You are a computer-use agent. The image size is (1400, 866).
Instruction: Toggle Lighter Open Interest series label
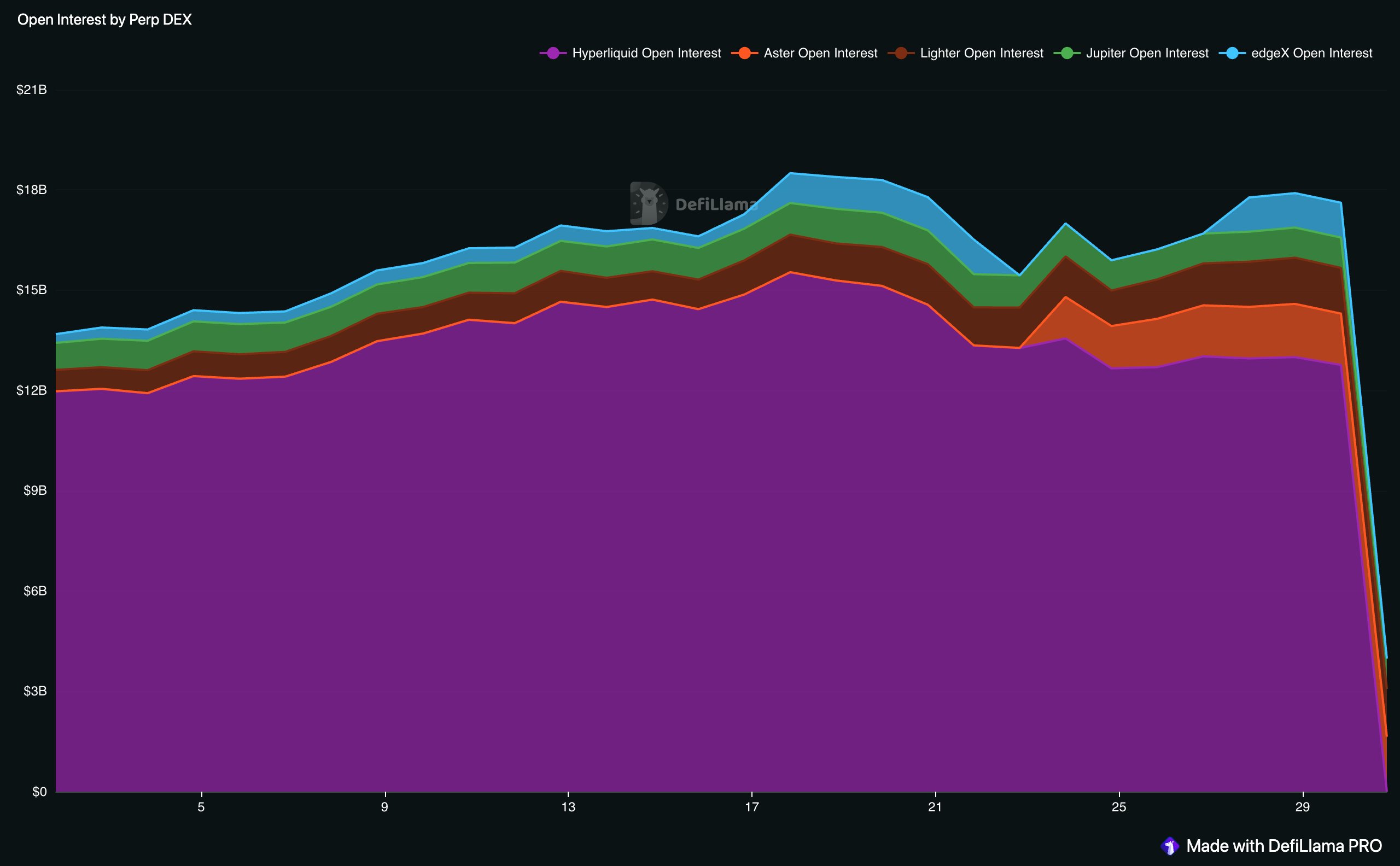pyautogui.click(x=981, y=53)
